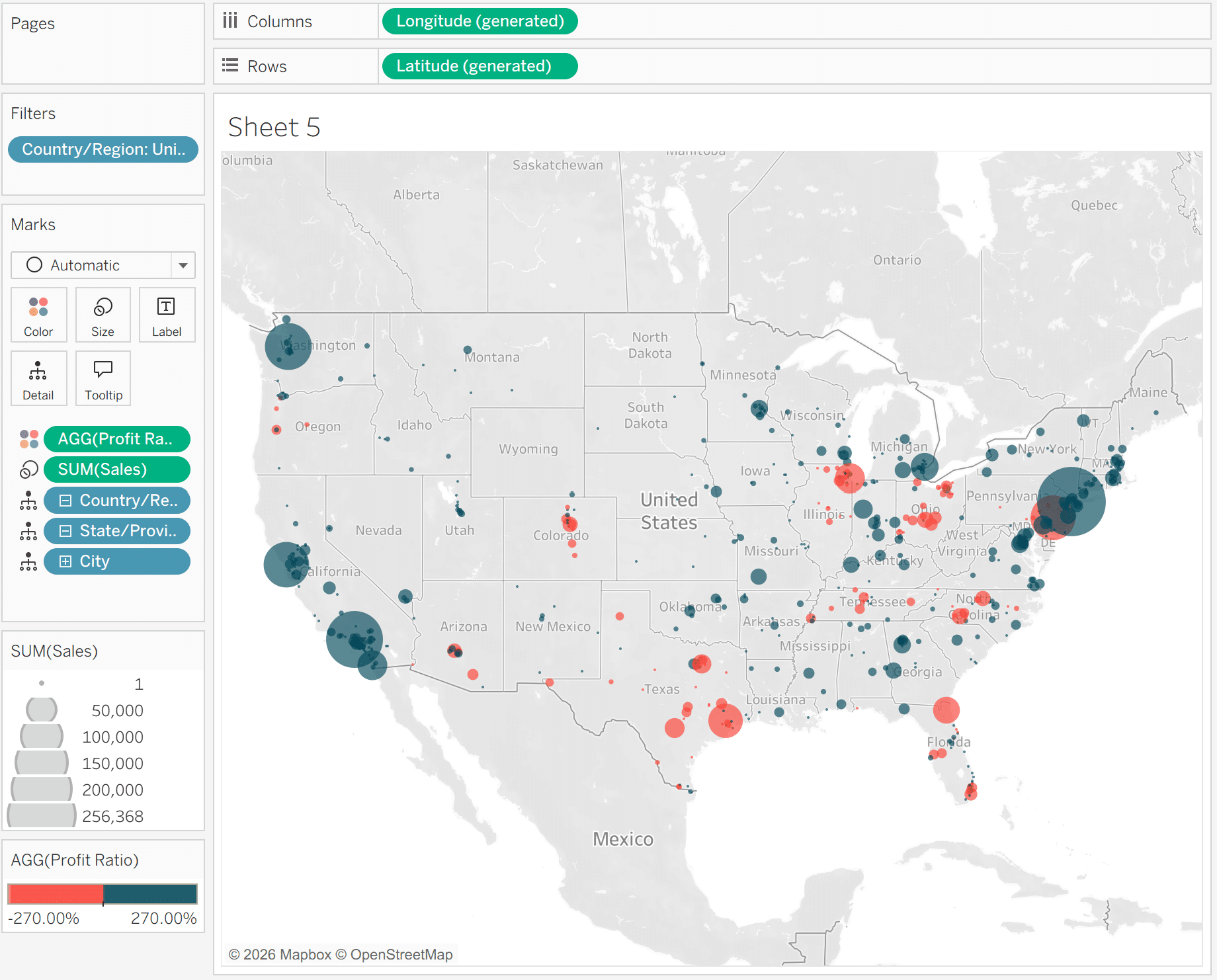Viewport: 1217px width, 980px height.
Task: Click detail icon beside City pill
Action: click(x=28, y=561)
